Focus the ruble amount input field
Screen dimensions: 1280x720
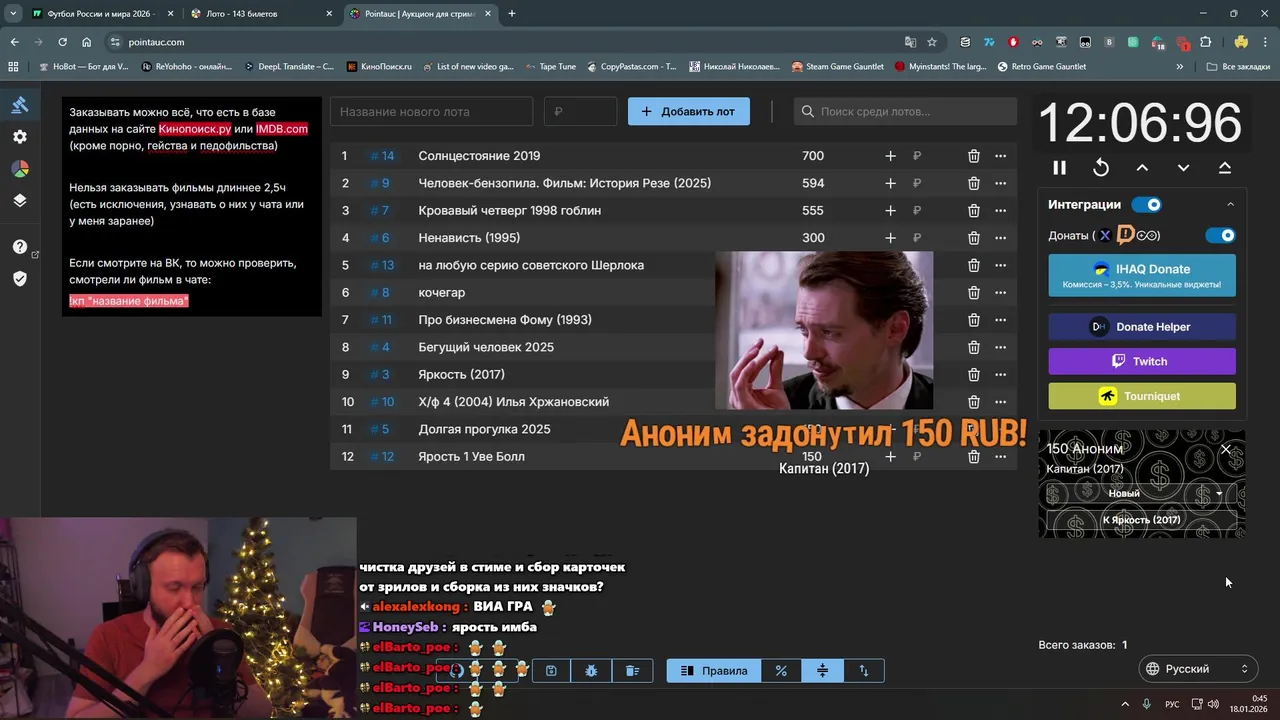click(x=580, y=111)
